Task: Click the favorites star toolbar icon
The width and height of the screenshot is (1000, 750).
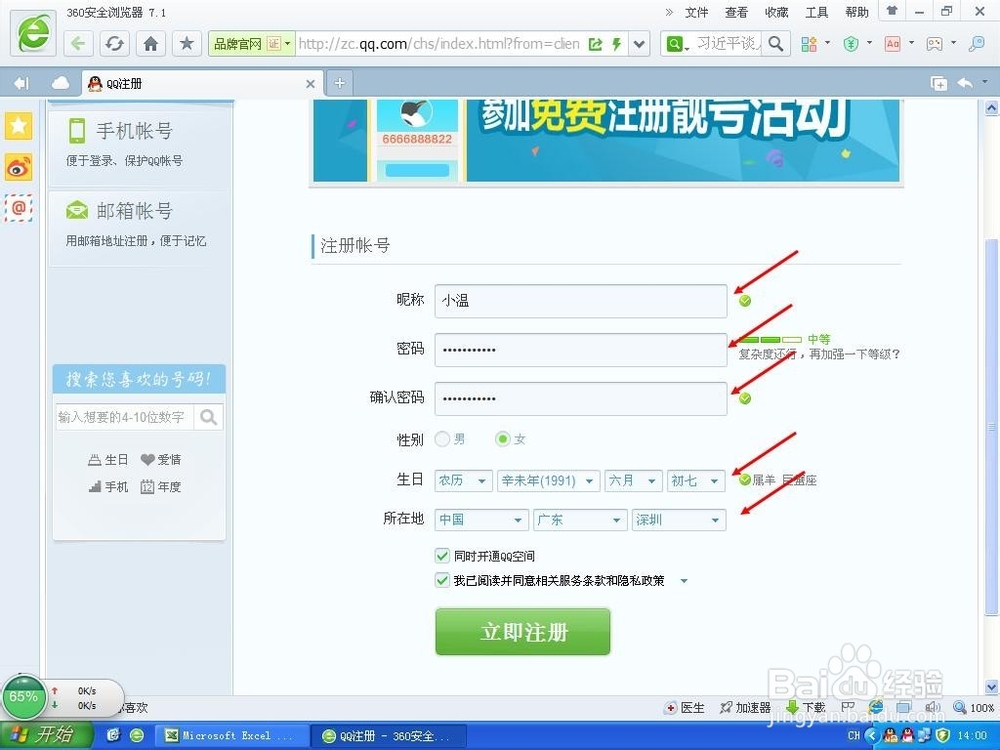Action: coord(187,43)
